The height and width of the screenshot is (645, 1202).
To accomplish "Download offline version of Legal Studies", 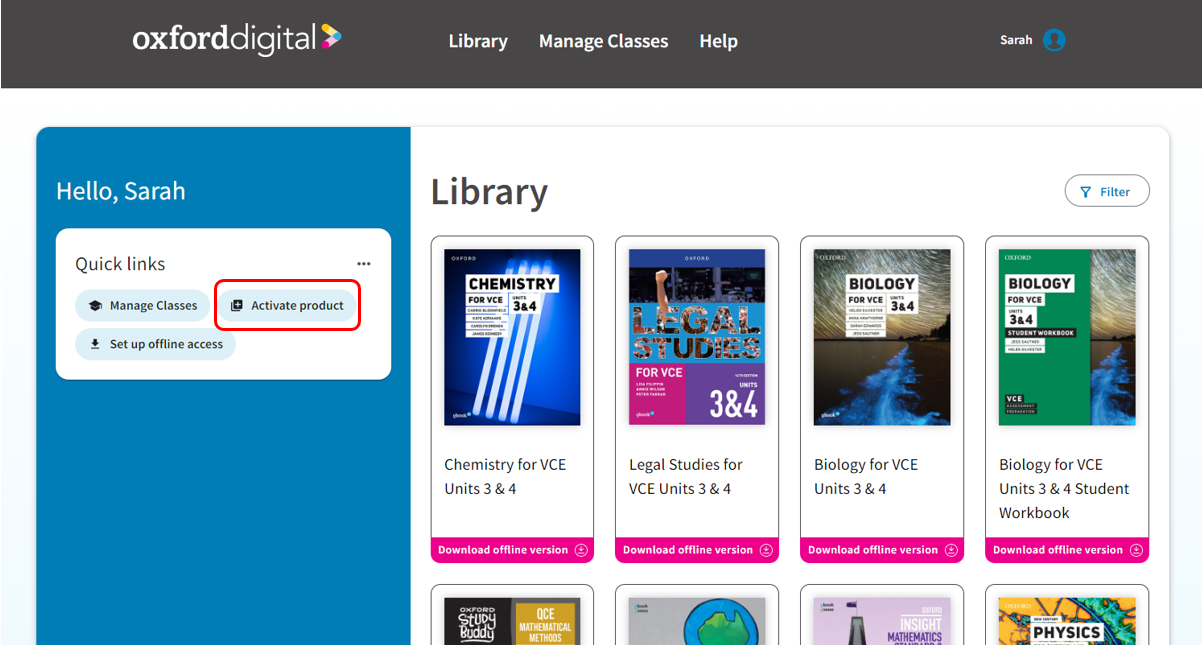I will (x=697, y=550).
